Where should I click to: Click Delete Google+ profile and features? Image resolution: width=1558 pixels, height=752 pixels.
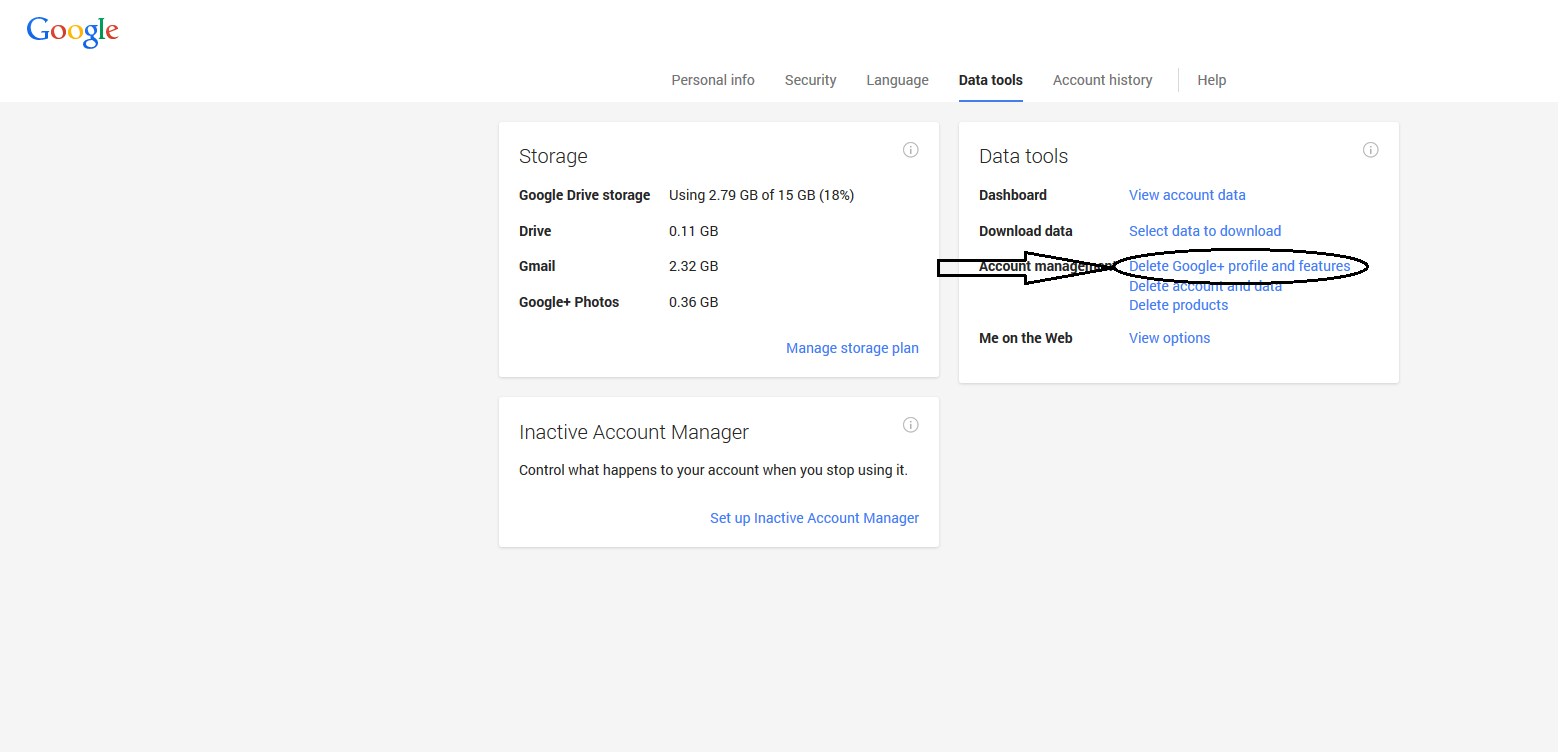1240,266
